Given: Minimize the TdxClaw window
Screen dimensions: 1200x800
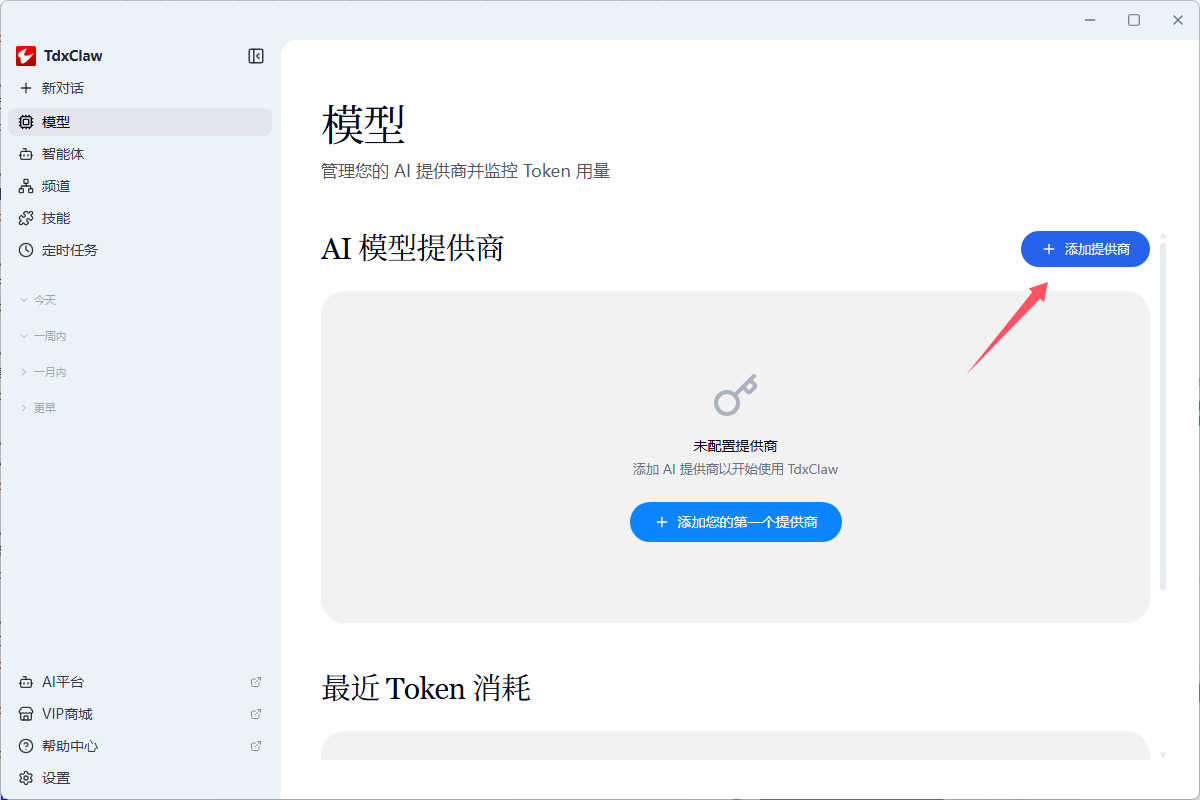Looking at the screenshot, I should pos(1089,20).
